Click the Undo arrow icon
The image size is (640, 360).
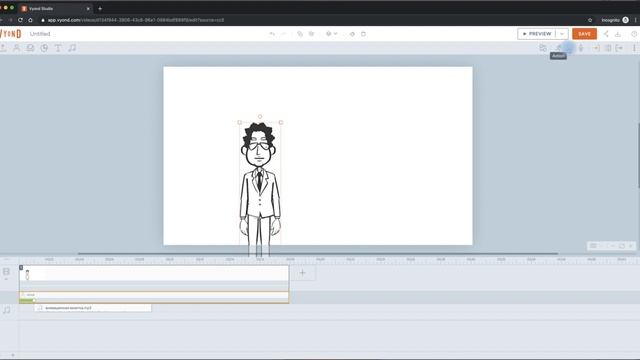click(272, 34)
